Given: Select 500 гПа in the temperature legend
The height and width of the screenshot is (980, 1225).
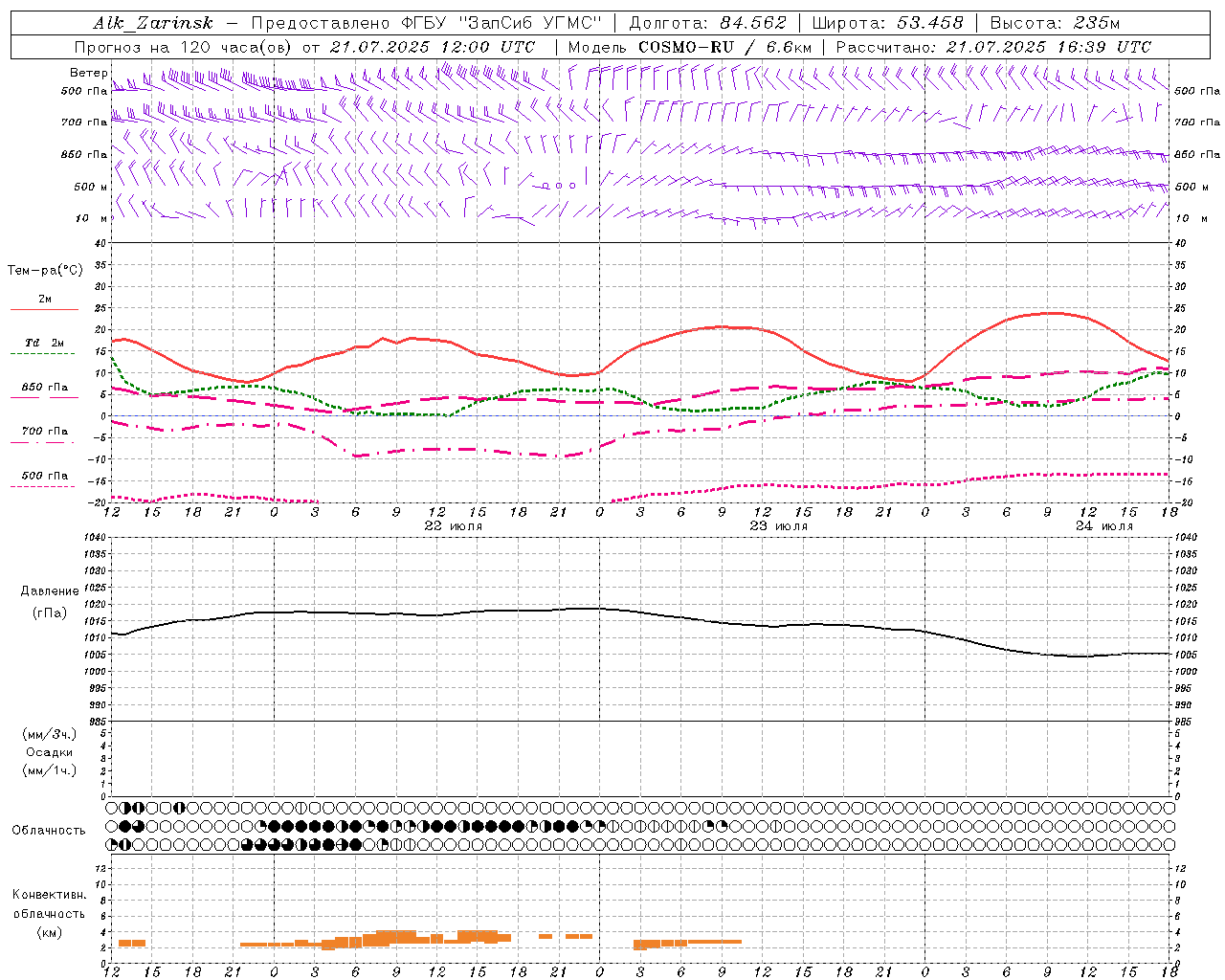Looking at the screenshot, I should (45, 475).
